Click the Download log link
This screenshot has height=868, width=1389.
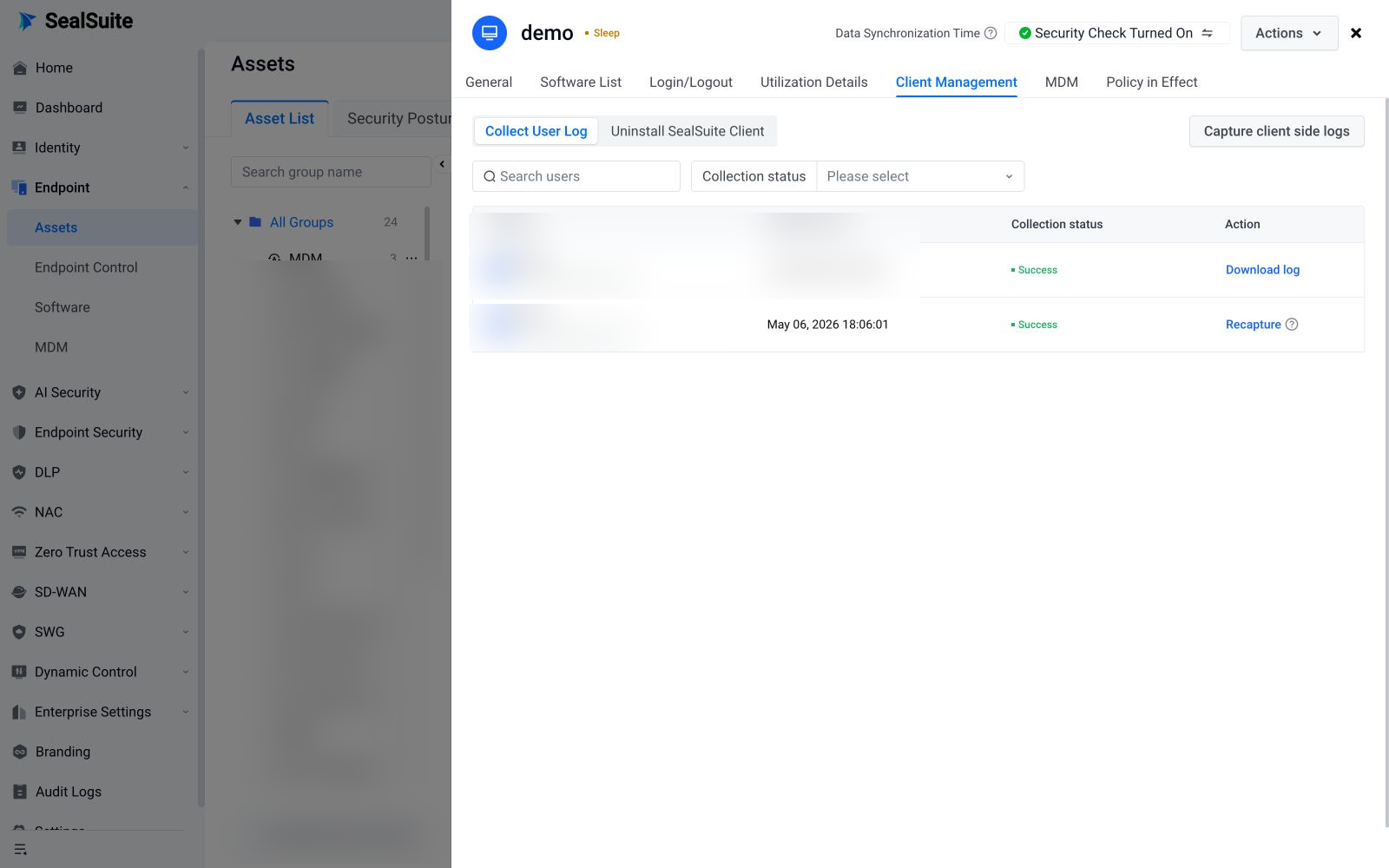(x=1262, y=270)
